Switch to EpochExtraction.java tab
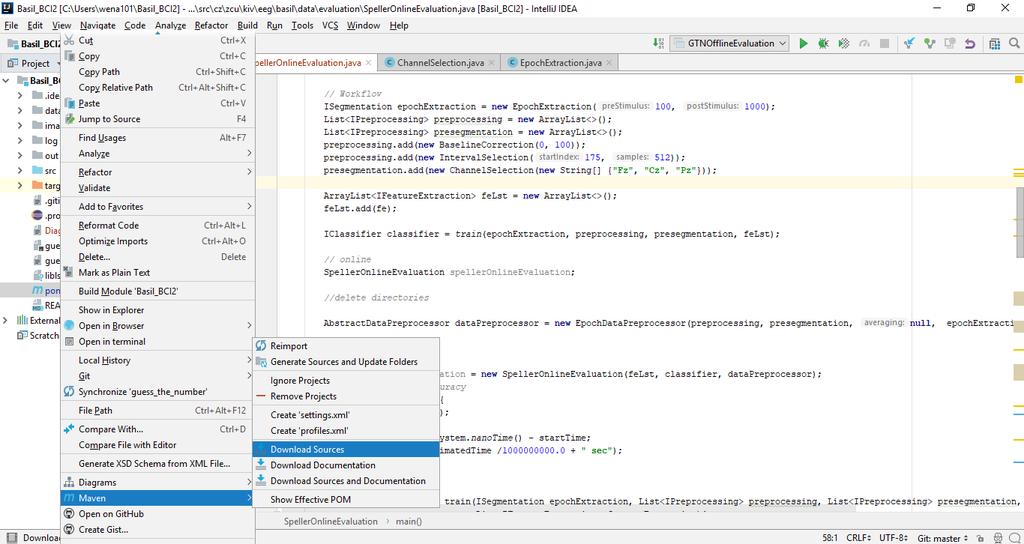 (x=560, y=63)
